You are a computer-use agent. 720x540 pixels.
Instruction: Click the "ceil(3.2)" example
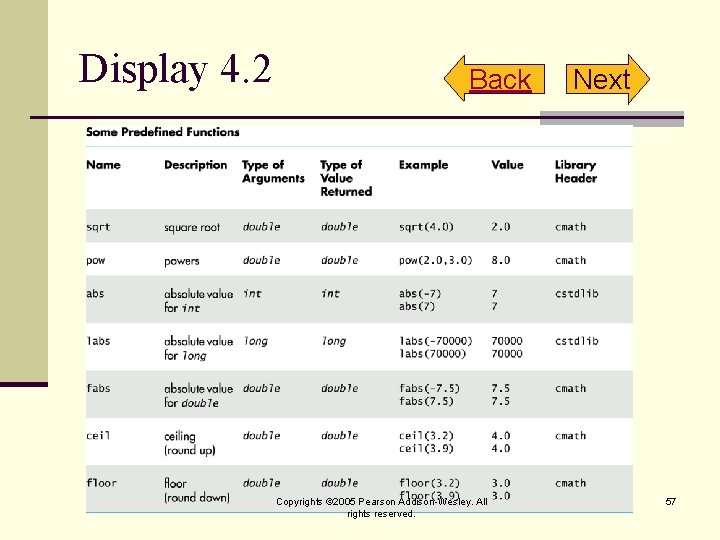pos(426,435)
